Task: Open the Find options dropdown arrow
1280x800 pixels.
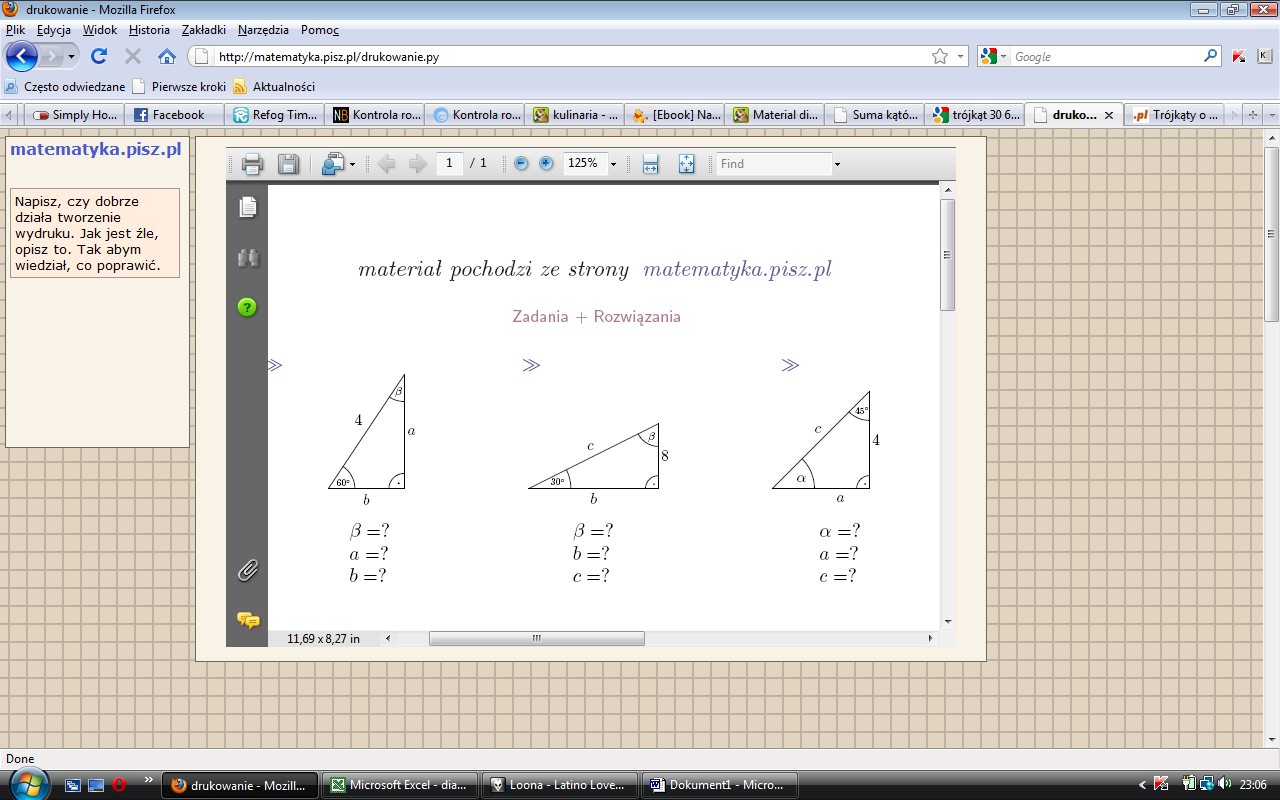Action: [x=837, y=164]
